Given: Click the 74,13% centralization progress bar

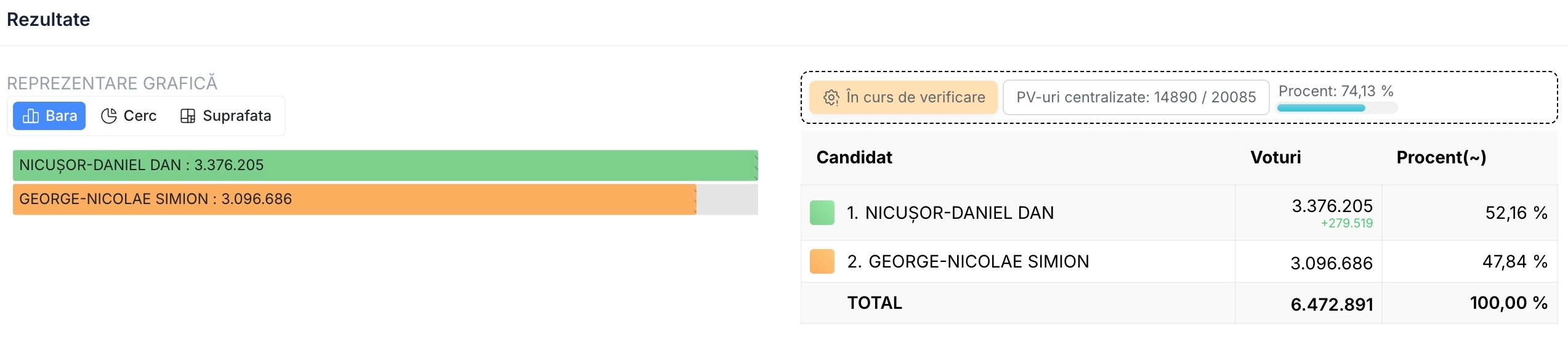Looking at the screenshot, I should coord(1336,108).
